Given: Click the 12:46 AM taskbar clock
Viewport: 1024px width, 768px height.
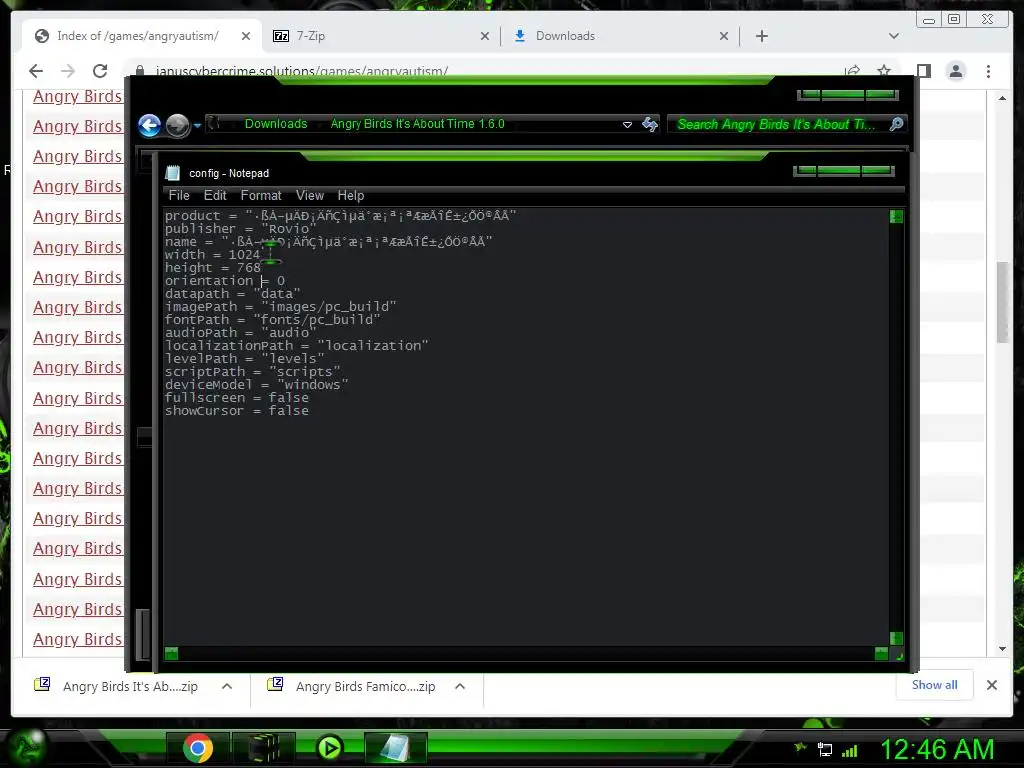Looking at the screenshot, I should pos(936,750).
